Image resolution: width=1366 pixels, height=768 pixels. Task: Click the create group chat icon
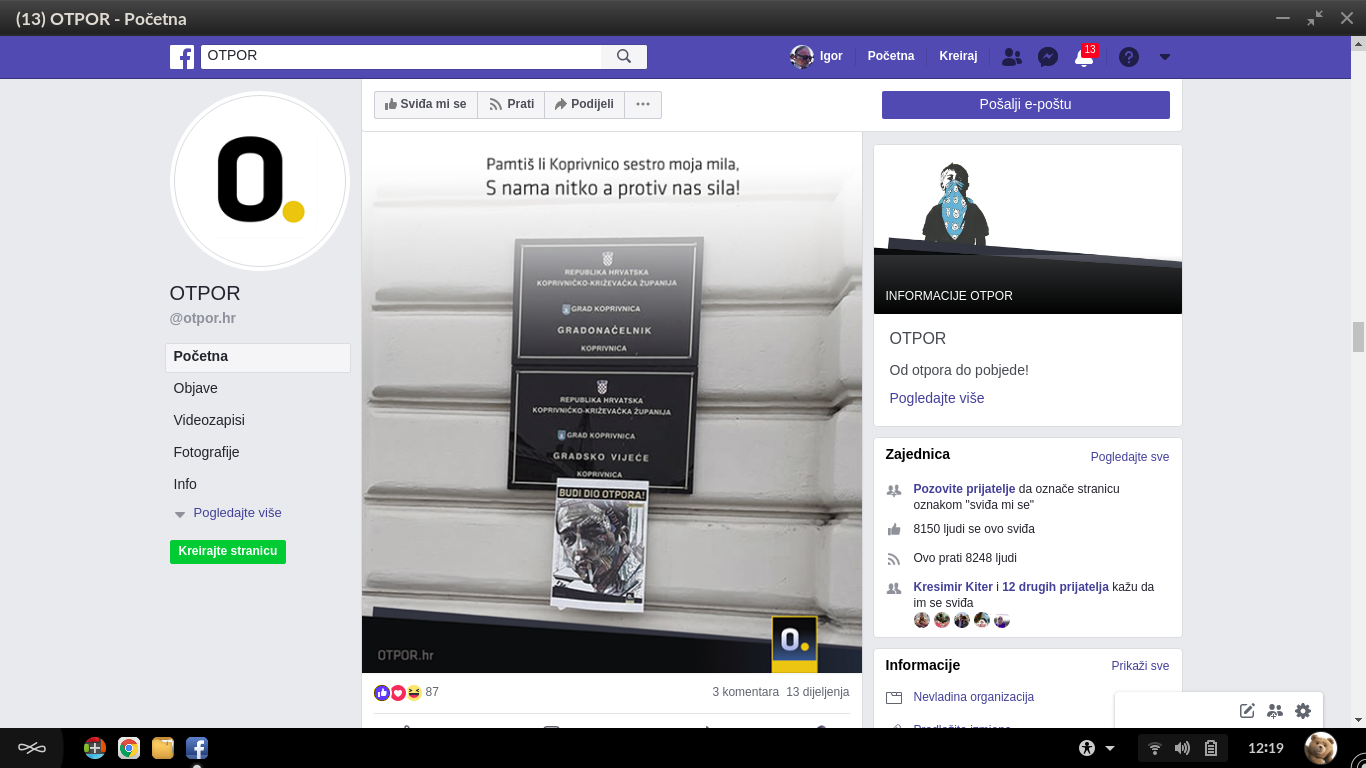point(1274,711)
